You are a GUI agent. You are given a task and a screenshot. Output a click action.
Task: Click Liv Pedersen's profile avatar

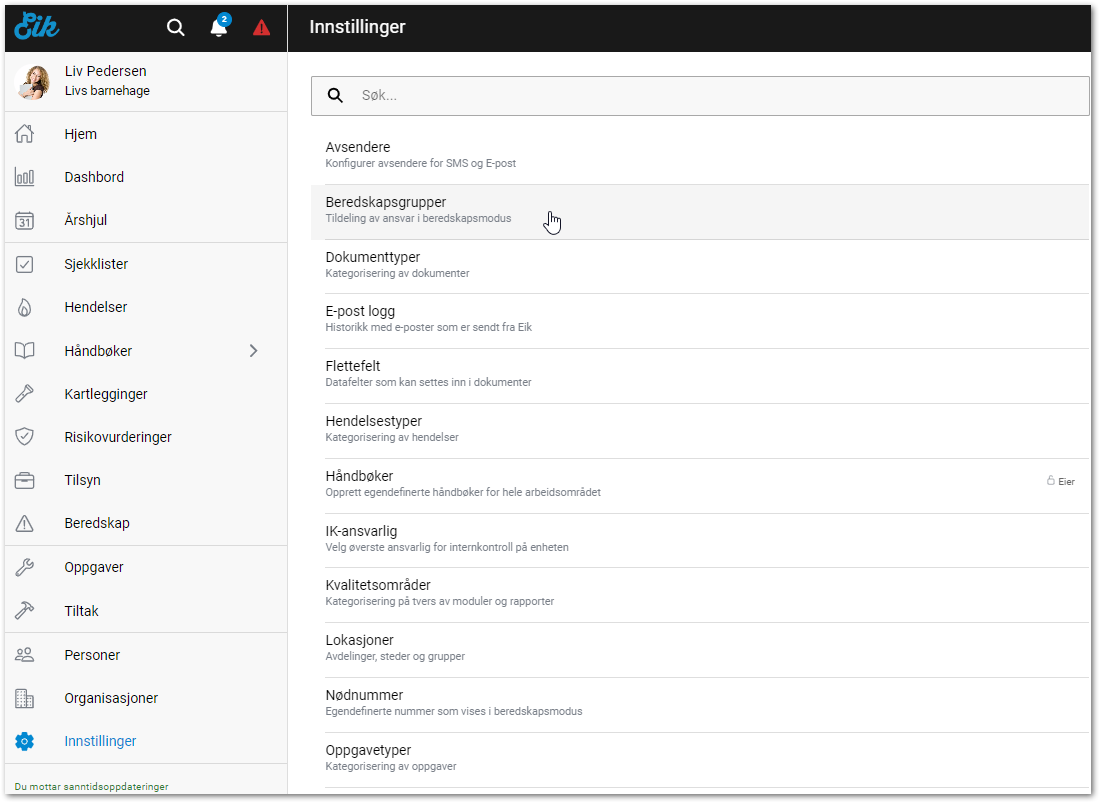tap(33, 81)
